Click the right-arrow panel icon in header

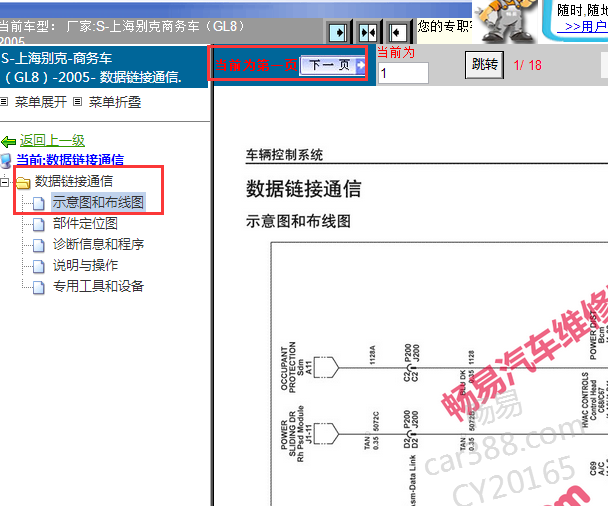[x=338, y=32]
